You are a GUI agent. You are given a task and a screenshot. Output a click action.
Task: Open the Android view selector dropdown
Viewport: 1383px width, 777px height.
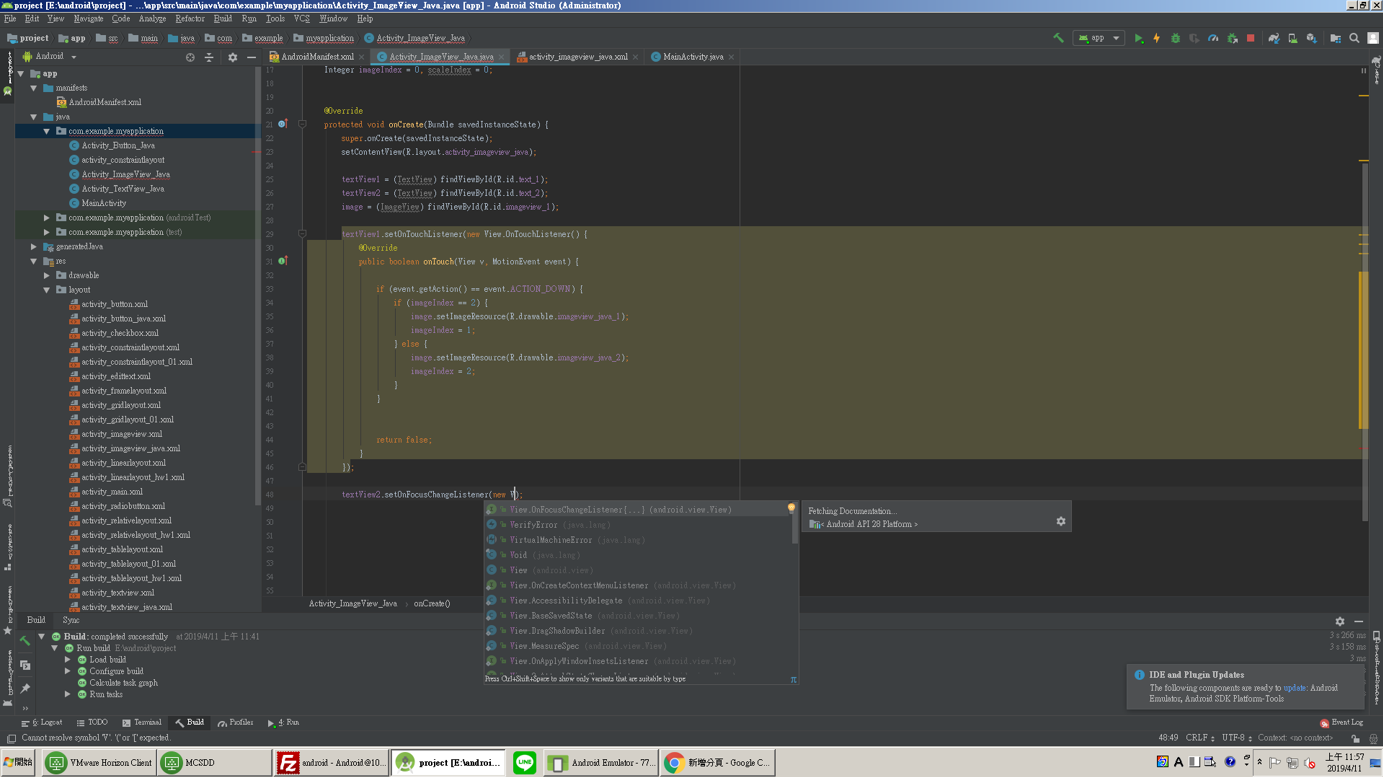coord(49,57)
